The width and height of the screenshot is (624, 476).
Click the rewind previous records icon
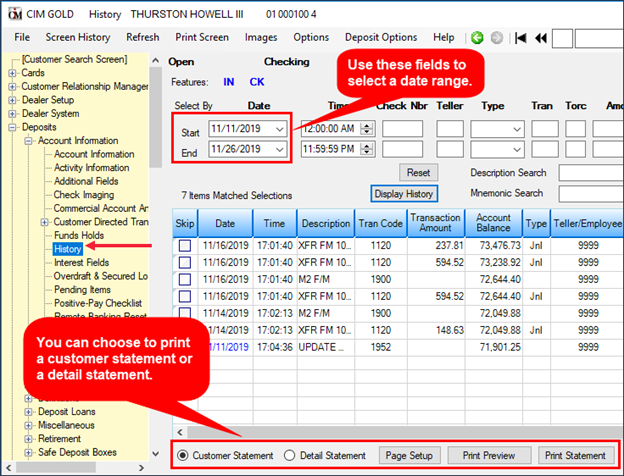tap(540, 38)
